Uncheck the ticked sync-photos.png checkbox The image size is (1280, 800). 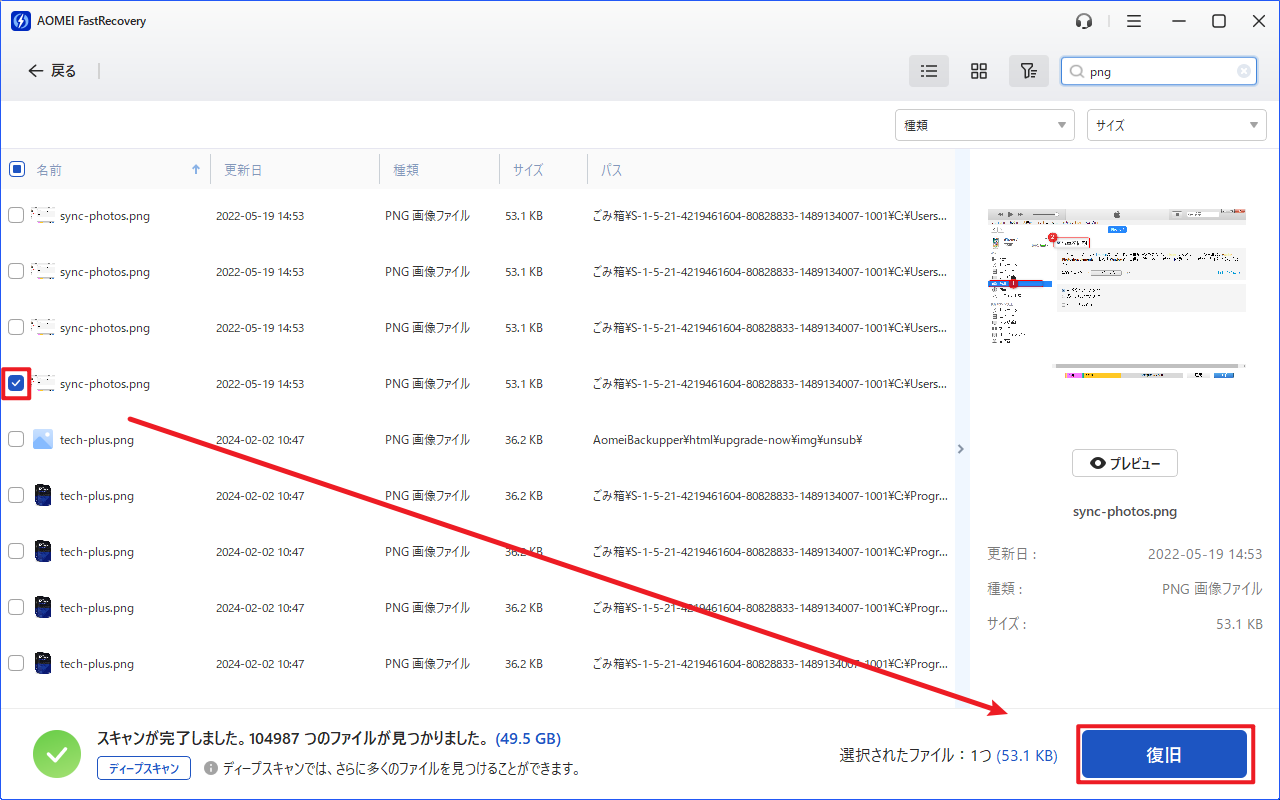pyautogui.click(x=16, y=383)
